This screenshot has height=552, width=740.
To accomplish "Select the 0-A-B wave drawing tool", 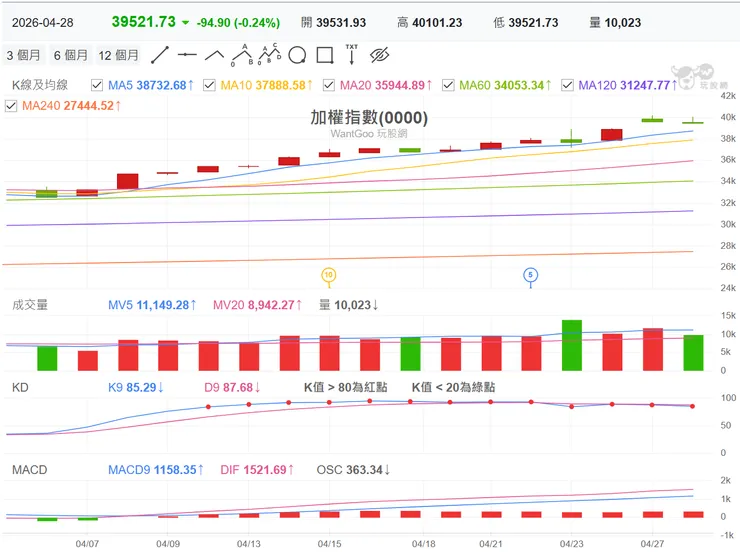I will [x=242, y=55].
